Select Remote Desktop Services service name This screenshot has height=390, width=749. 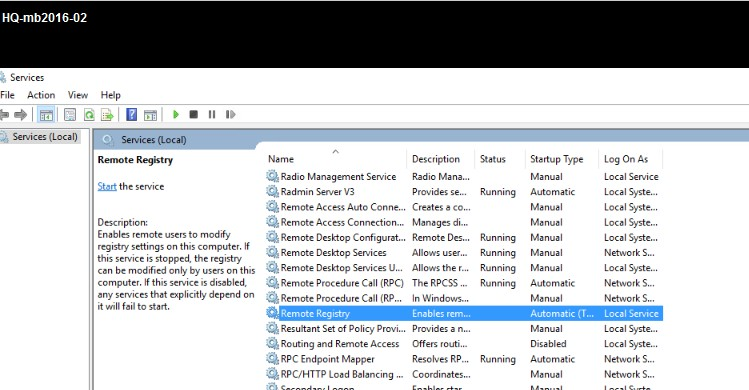tap(333, 252)
